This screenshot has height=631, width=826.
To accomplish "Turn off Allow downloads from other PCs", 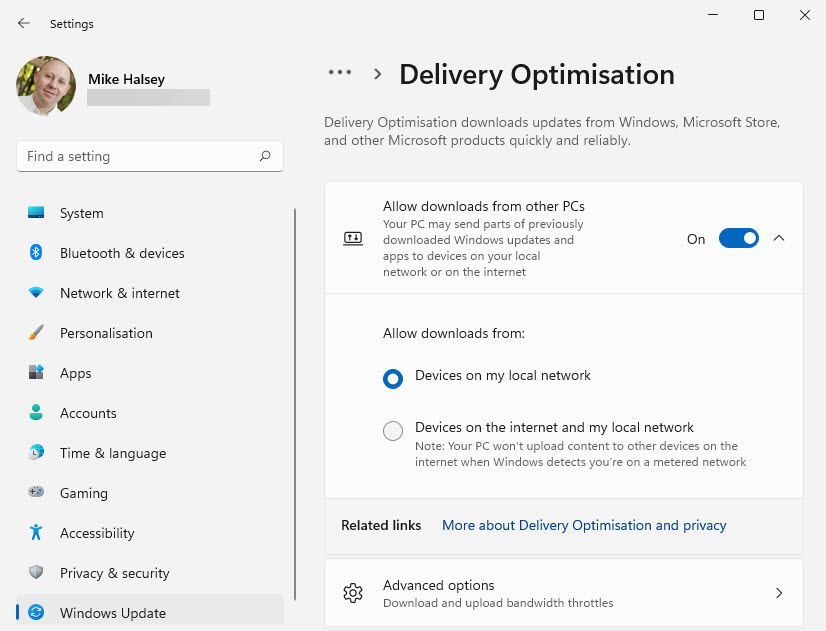I will [x=738, y=239].
